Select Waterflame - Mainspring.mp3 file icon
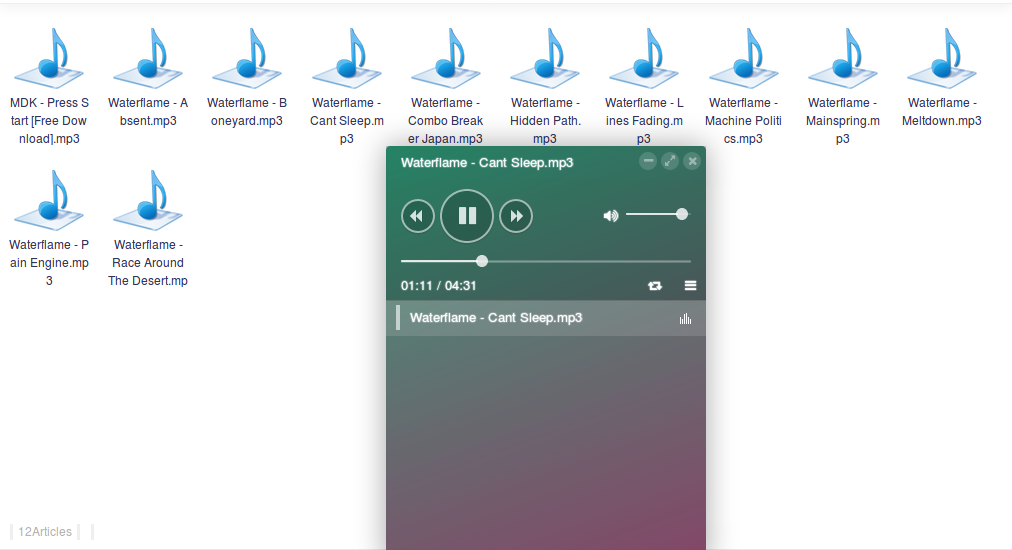This screenshot has width=1012, height=550. [843, 59]
